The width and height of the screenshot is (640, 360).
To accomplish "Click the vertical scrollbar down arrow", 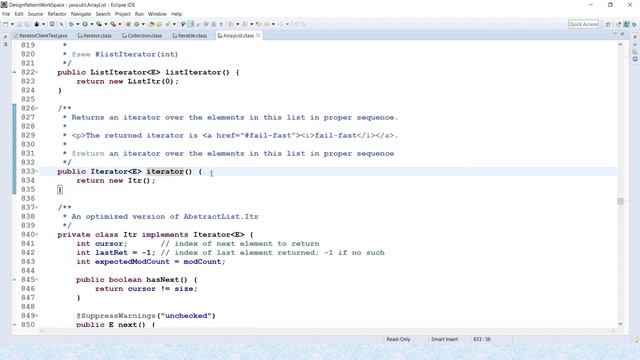I will tap(620, 324).
